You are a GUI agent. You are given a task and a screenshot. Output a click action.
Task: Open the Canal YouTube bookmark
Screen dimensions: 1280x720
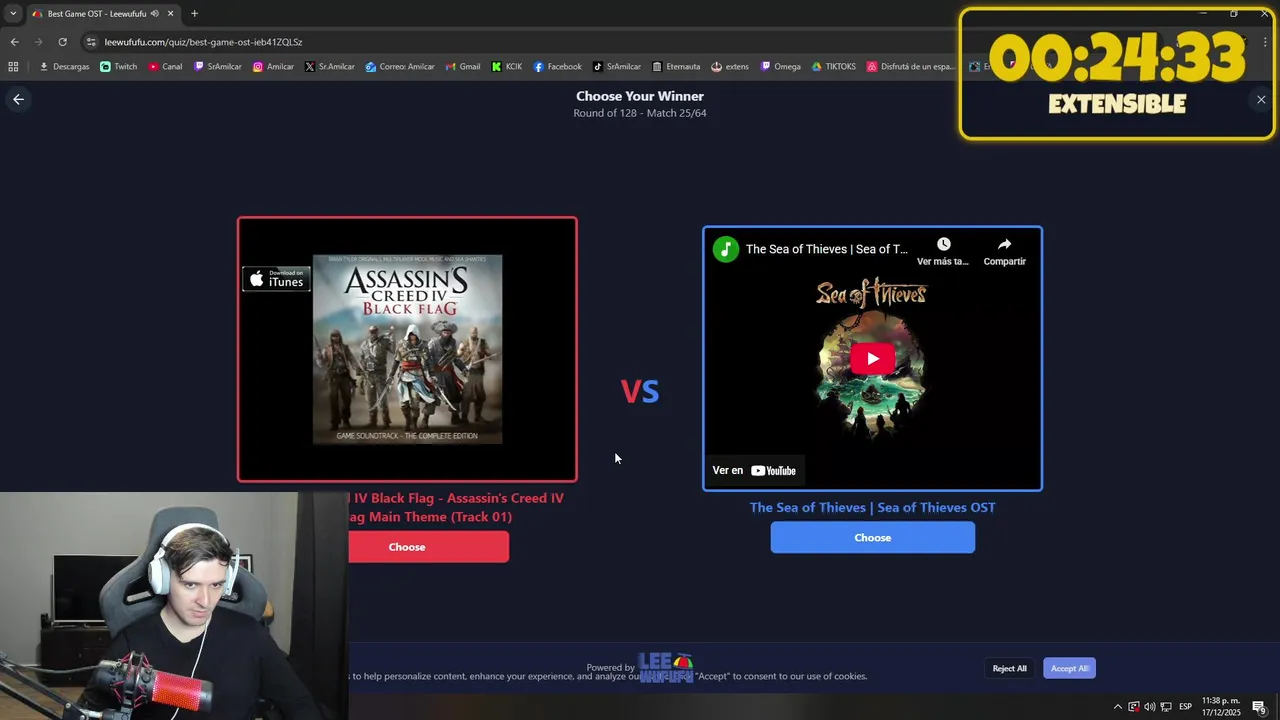[165, 67]
